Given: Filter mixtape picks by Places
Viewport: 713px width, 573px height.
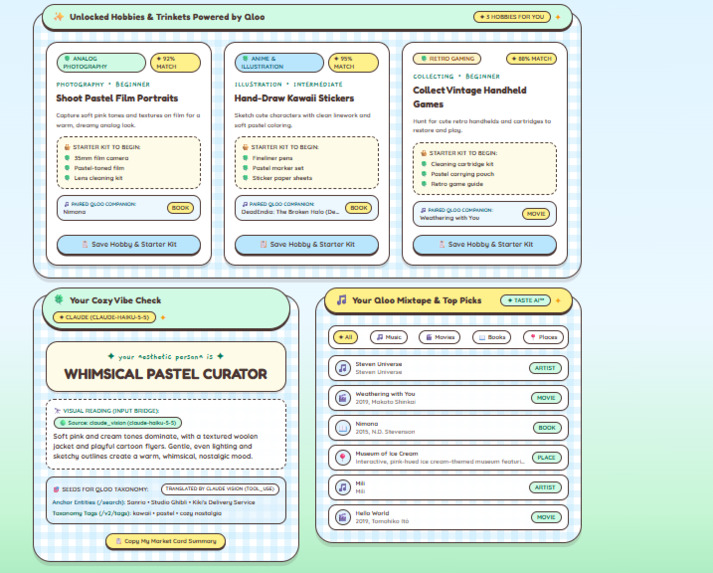Looking at the screenshot, I should click(x=543, y=337).
